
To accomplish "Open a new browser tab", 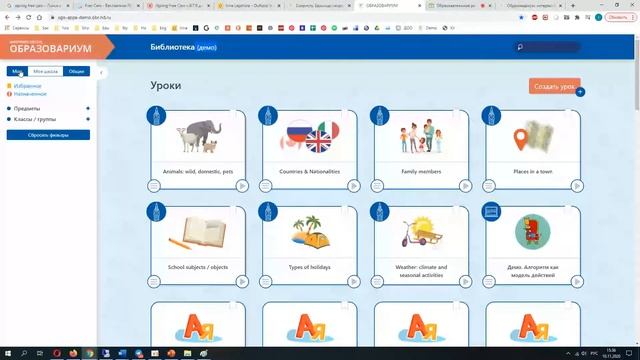I will 573,6.
